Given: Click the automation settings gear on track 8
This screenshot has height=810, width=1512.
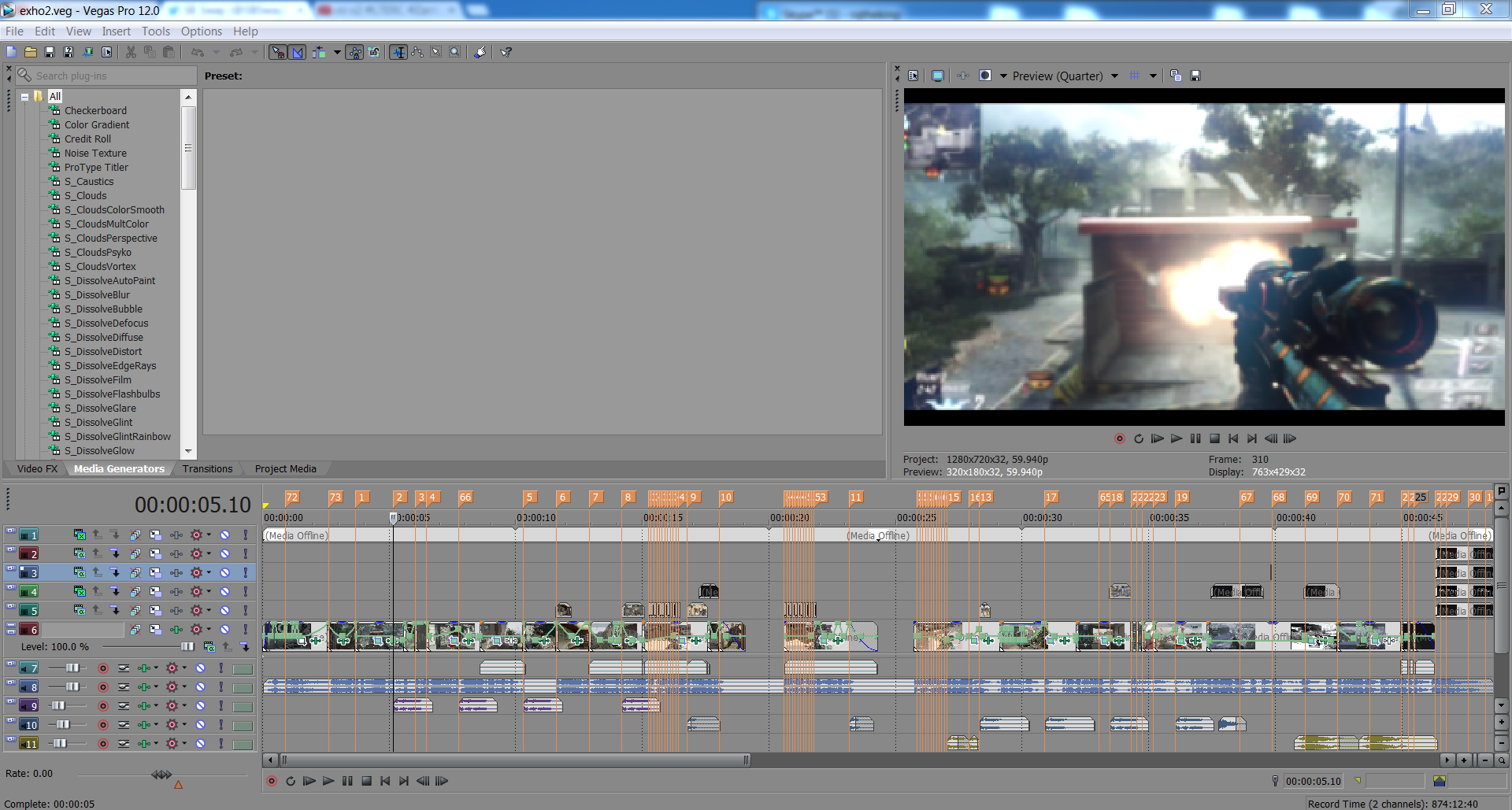Looking at the screenshot, I should 172,687.
